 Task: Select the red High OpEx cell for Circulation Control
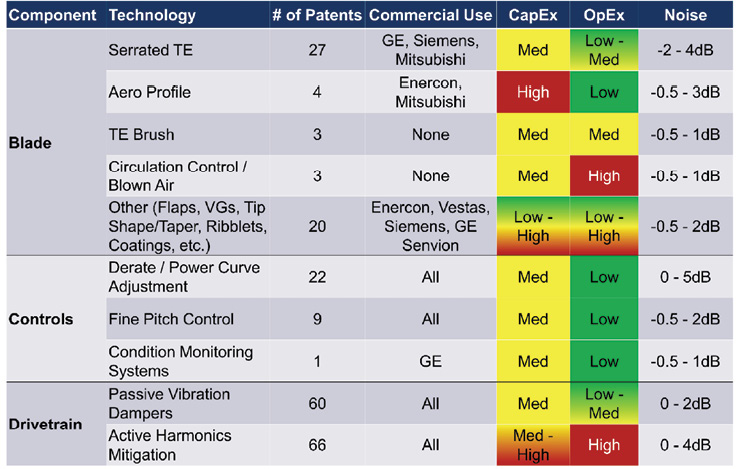[x=603, y=176]
